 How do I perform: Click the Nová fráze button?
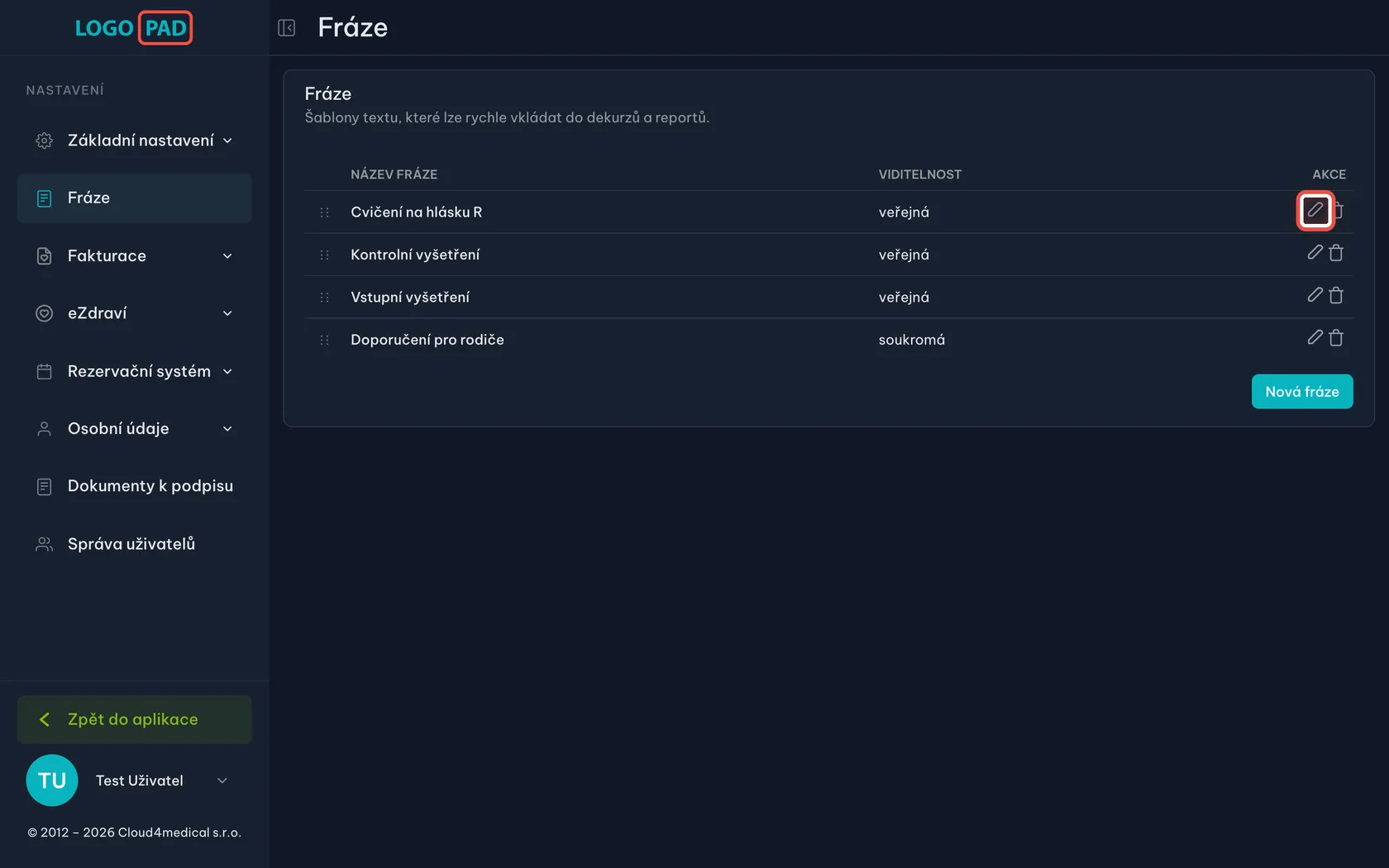point(1302,392)
